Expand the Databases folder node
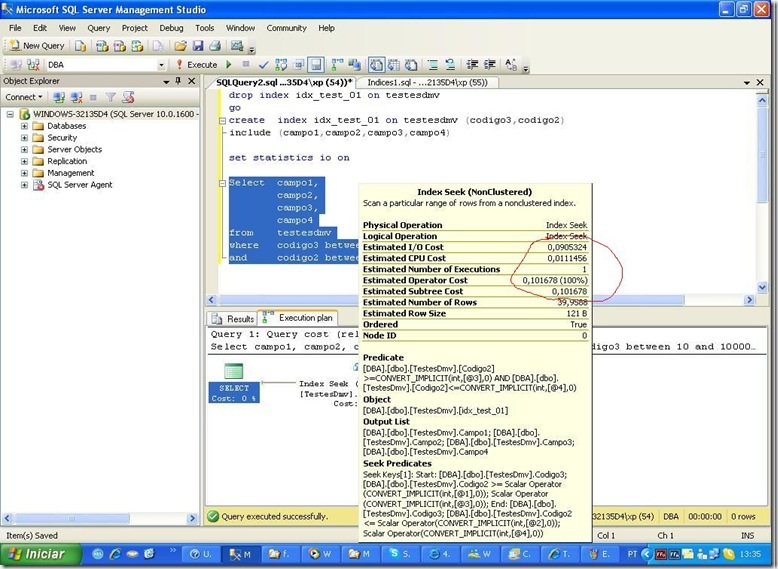Image resolution: width=778 pixels, height=569 pixels. [x=24, y=126]
